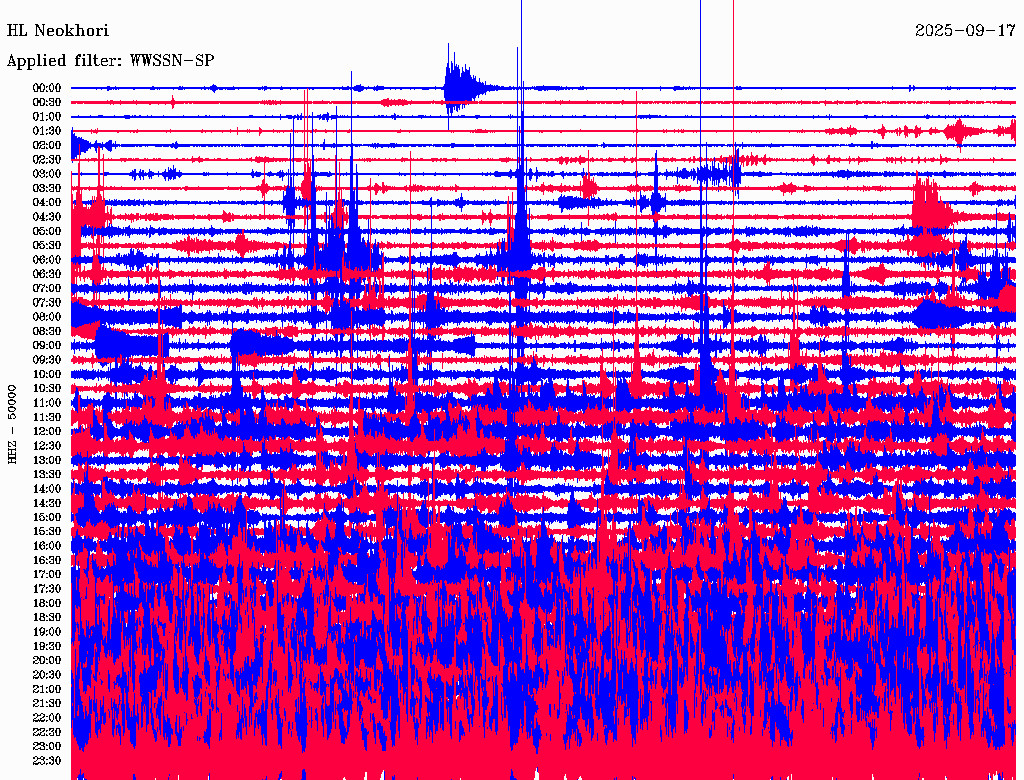Select the 13:00 time label

(47, 461)
